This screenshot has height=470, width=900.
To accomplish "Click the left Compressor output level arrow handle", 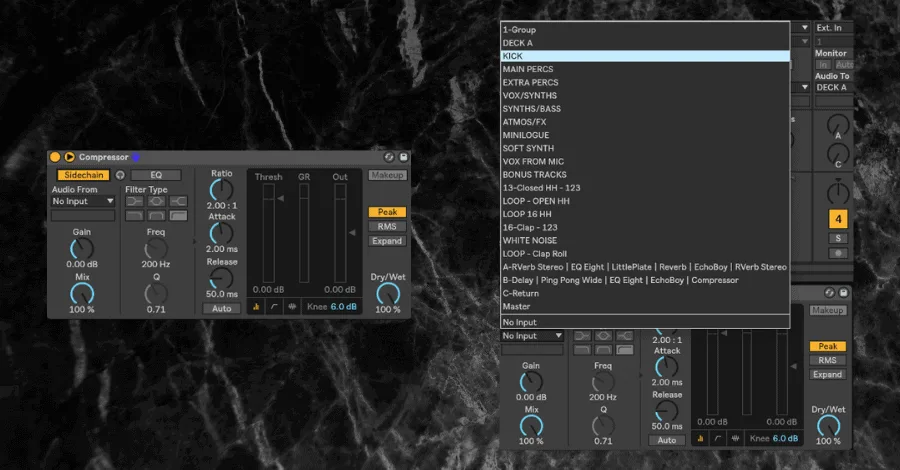I will 352,232.
